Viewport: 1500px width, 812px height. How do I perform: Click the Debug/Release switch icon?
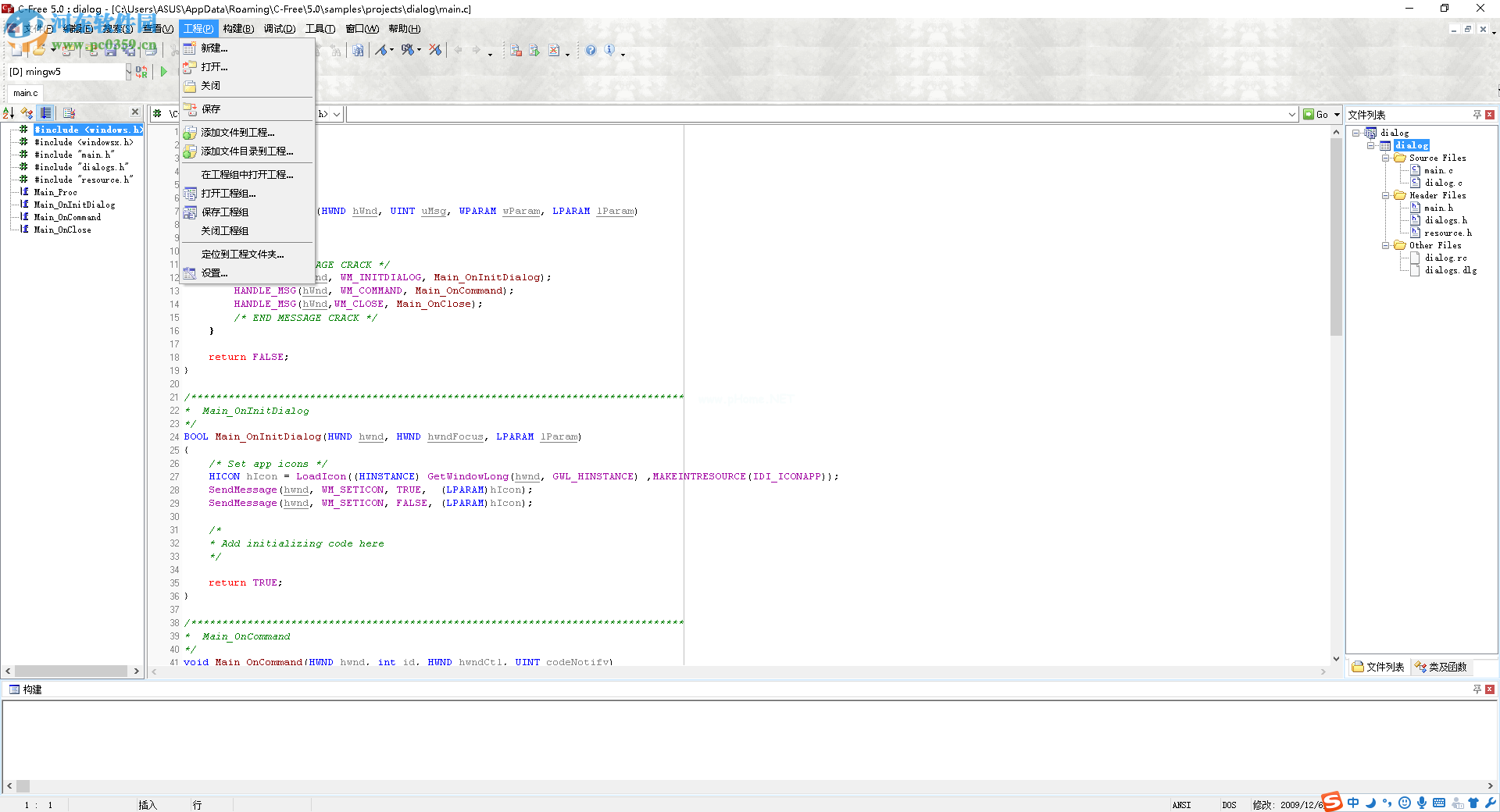pos(141,72)
